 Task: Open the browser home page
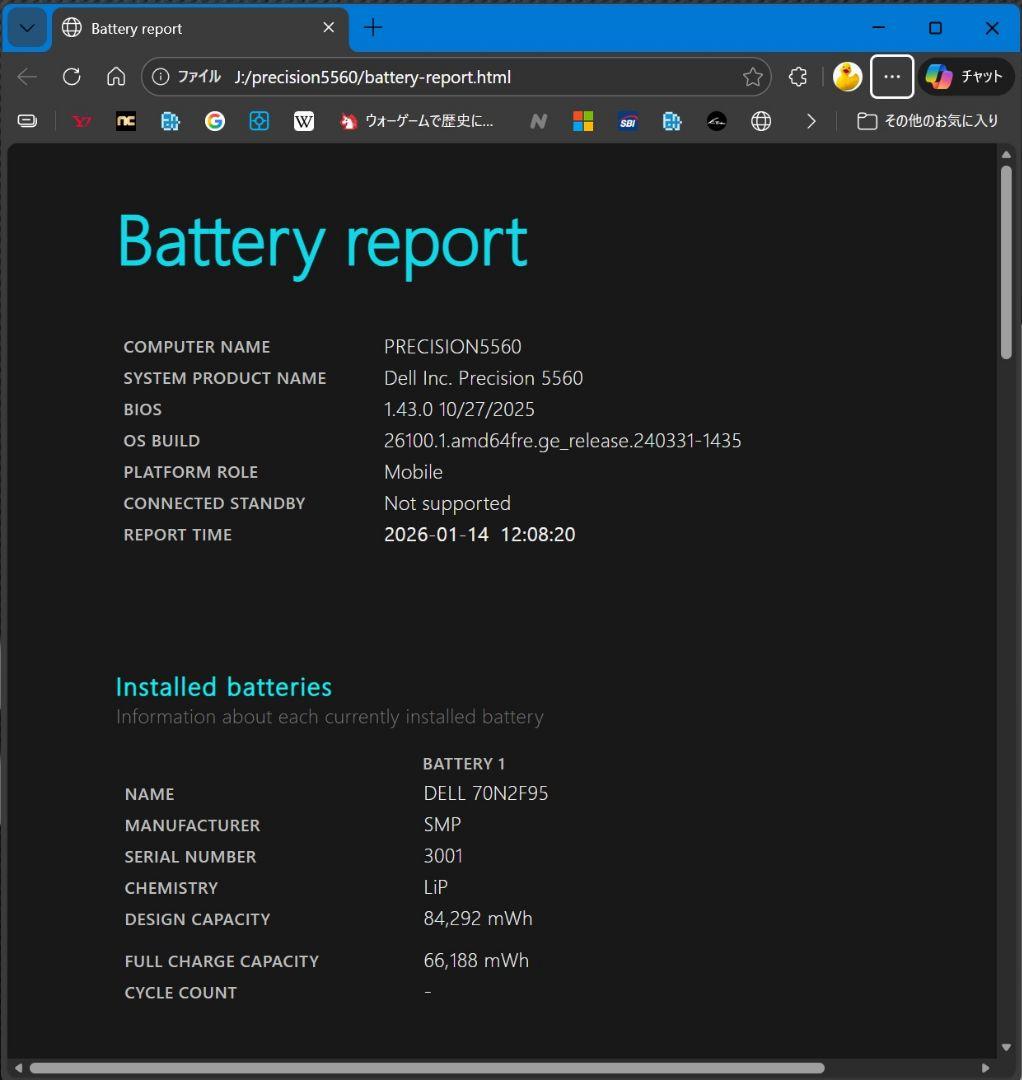point(116,77)
